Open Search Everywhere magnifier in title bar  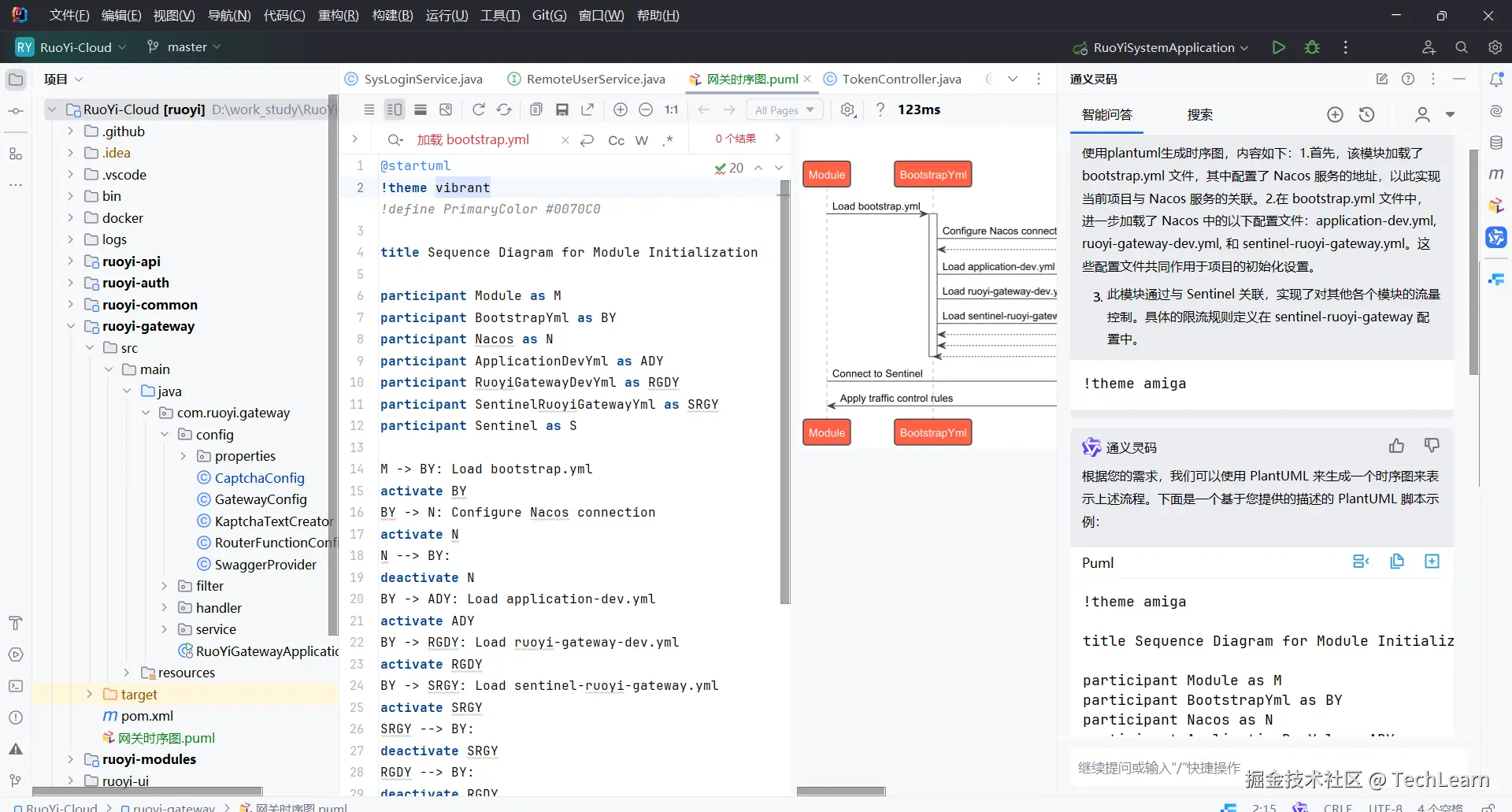[1462, 47]
